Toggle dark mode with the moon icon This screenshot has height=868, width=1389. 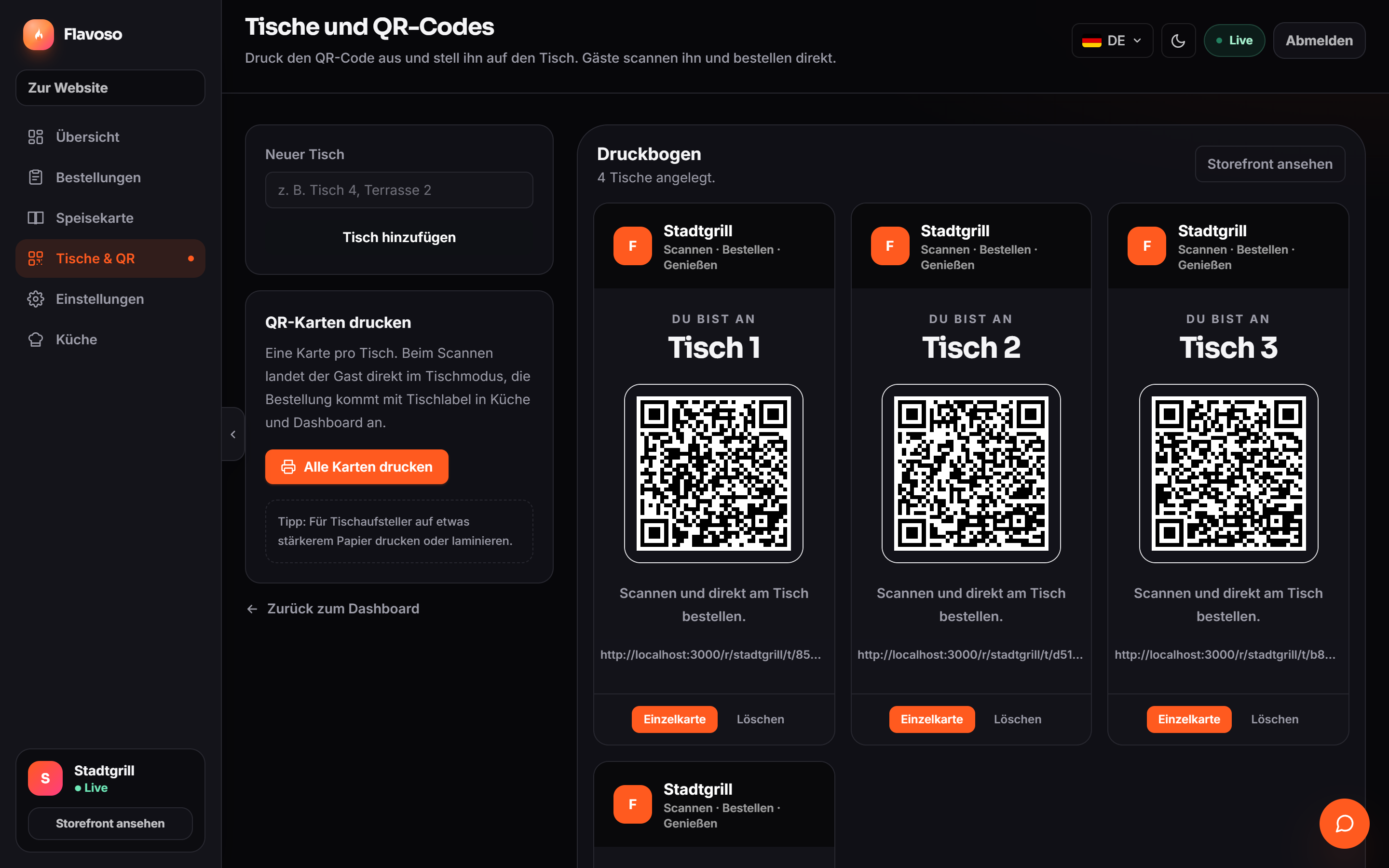1178,41
